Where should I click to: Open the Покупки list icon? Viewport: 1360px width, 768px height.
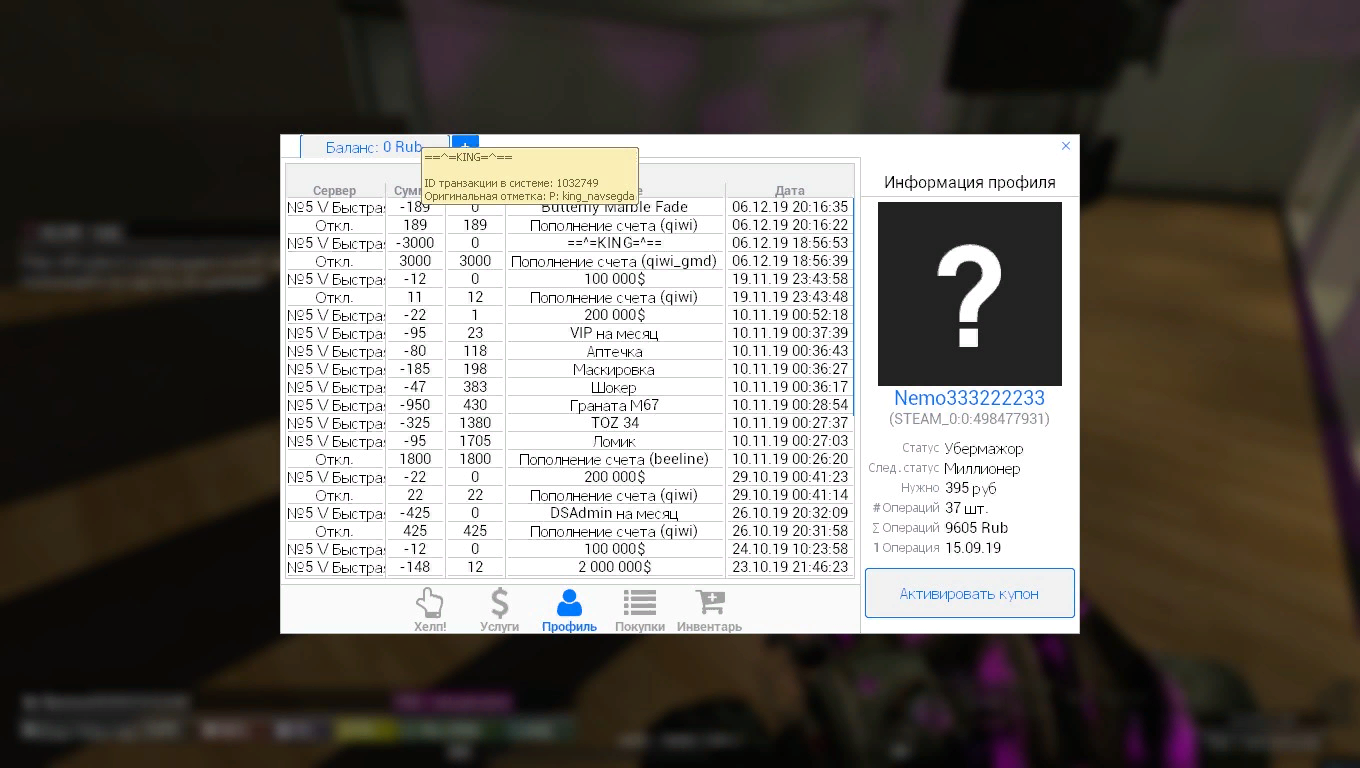(640, 609)
